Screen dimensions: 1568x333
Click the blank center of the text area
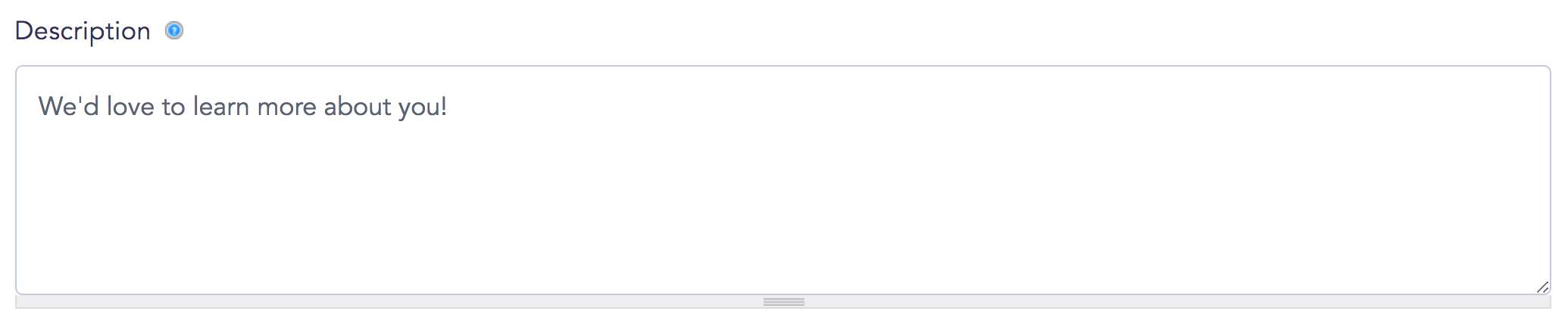tap(783, 189)
